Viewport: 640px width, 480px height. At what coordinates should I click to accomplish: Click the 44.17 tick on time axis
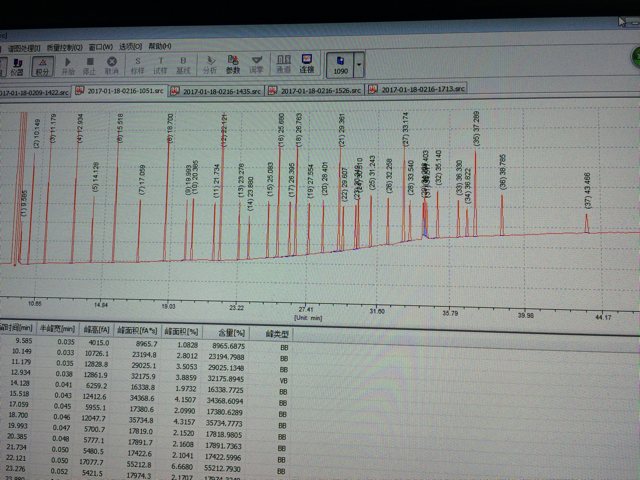pos(603,317)
